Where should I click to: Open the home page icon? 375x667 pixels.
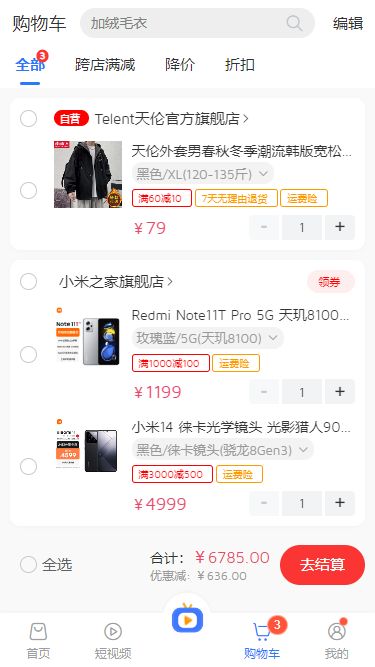click(x=38, y=632)
